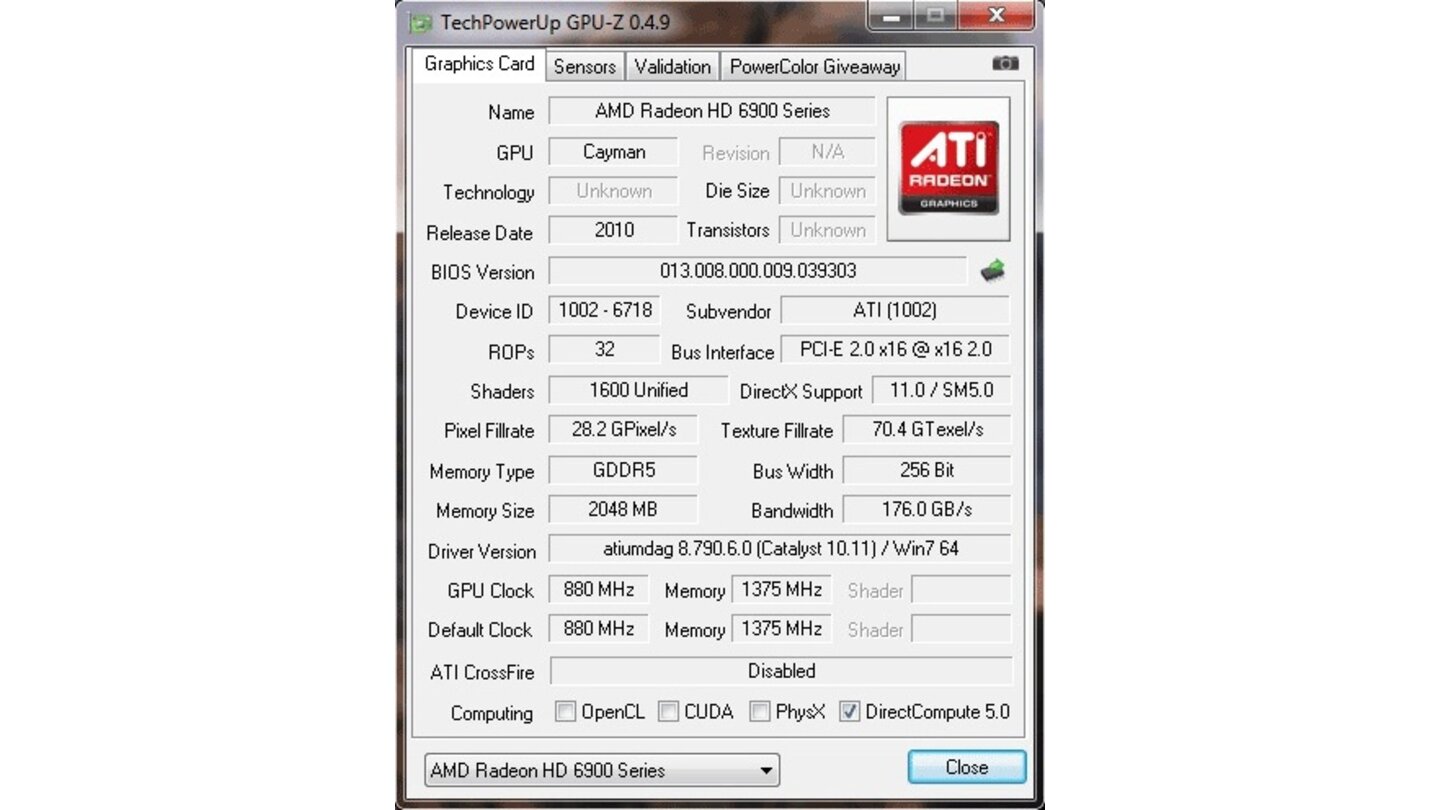Click the GPU field showing Cayman

tap(613, 152)
